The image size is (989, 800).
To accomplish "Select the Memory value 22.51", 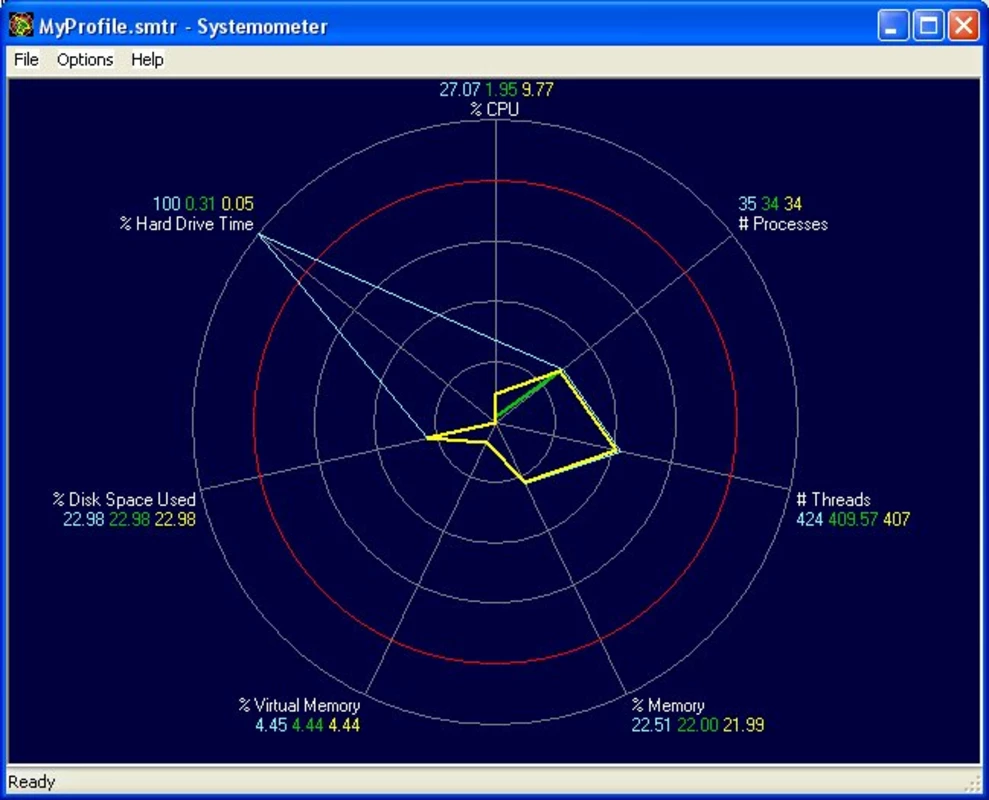I will pos(652,725).
